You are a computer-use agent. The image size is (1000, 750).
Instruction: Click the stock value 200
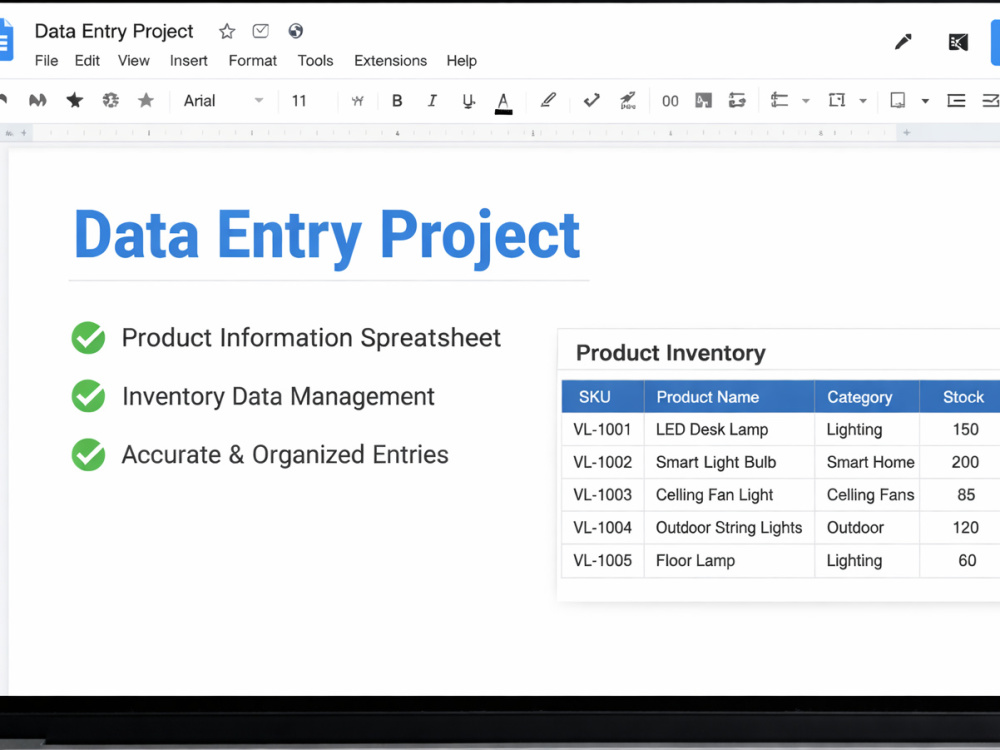coord(965,462)
